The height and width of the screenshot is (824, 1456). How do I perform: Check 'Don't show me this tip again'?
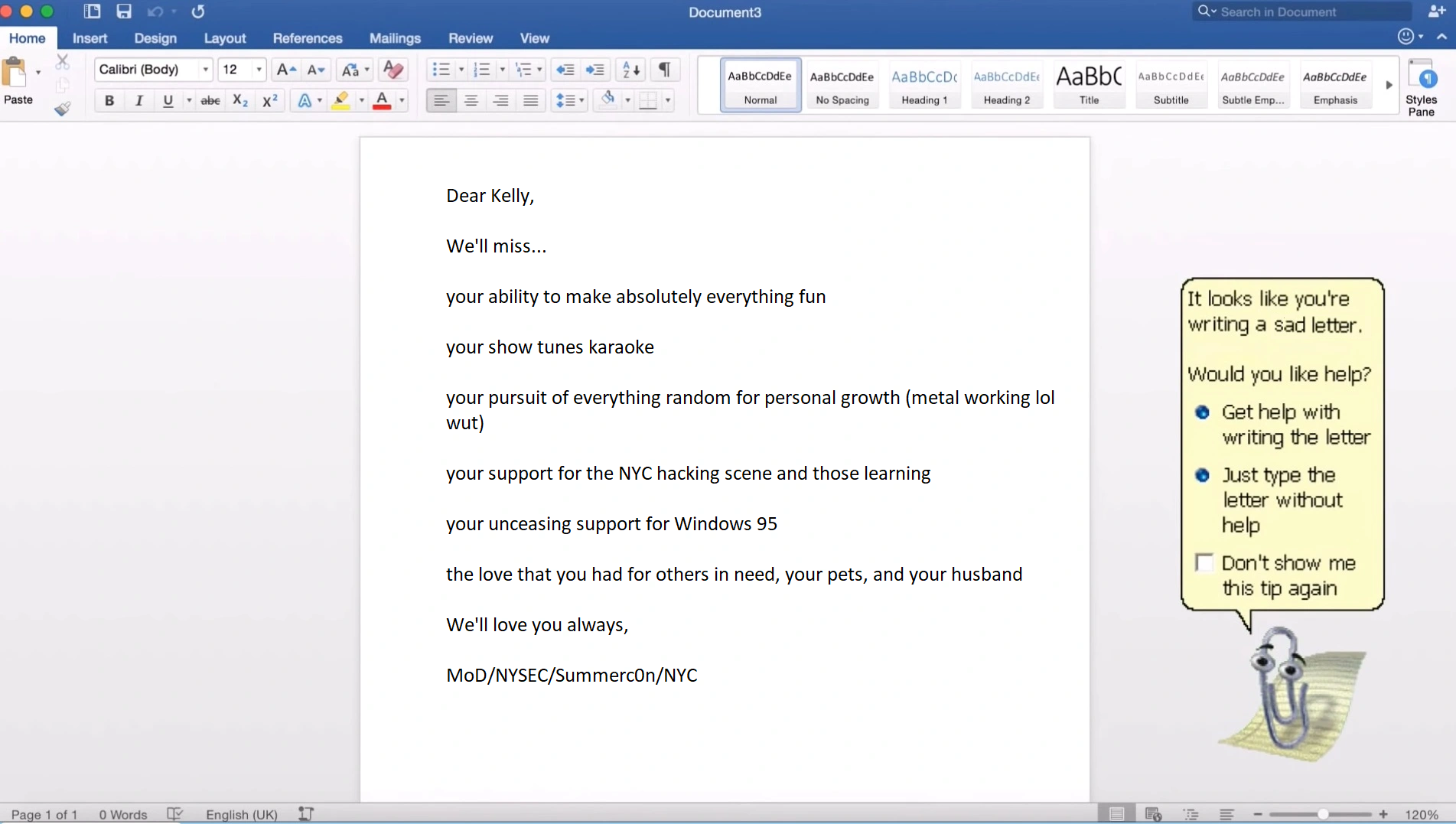tap(1204, 563)
